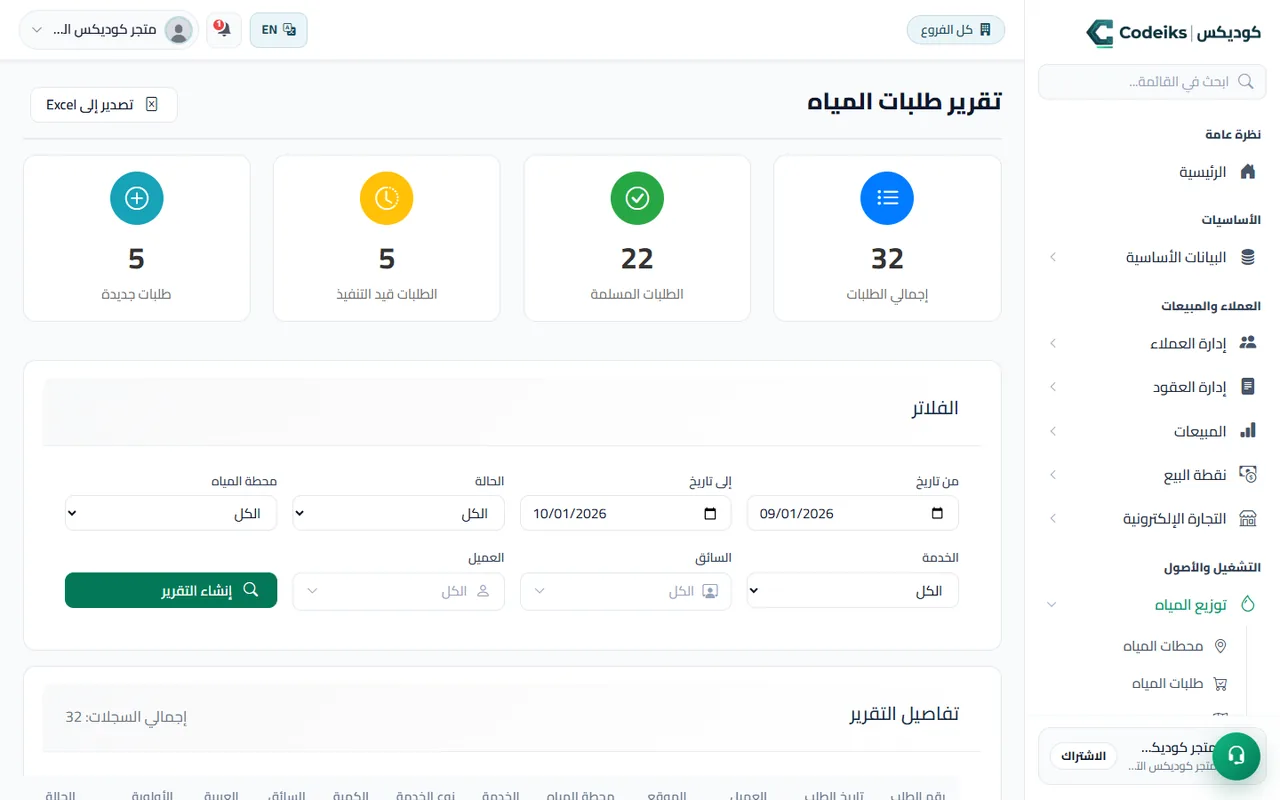
Task: Click the الطلبات قيد التنفيذ card label
Action: click(x=387, y=295)
